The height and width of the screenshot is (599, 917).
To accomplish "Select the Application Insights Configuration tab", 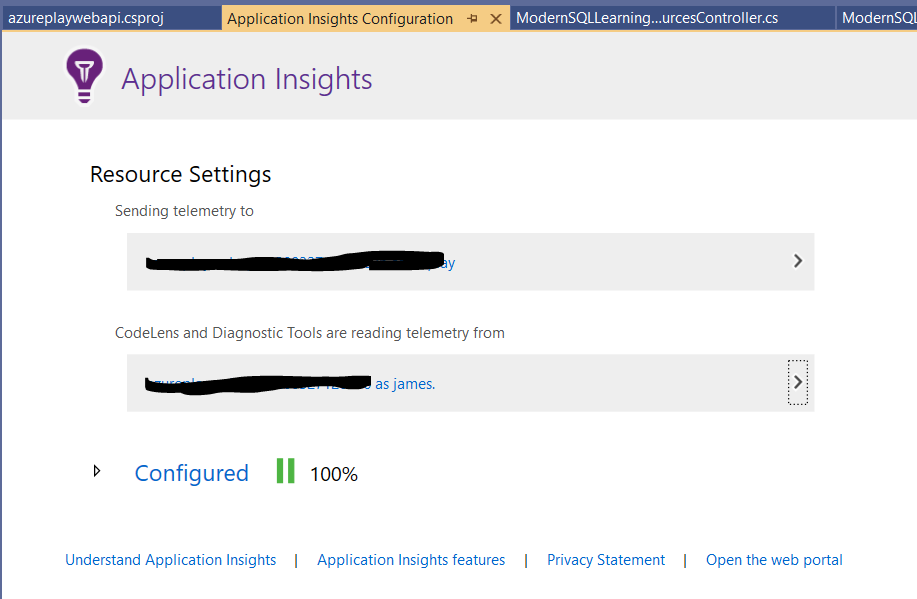I will (x=340, y=19).
